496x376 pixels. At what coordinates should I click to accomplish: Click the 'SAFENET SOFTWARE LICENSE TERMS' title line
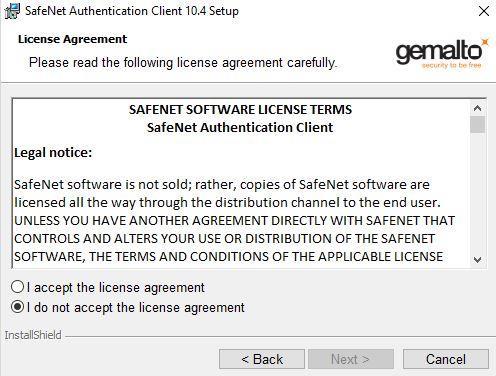click(x=240, y=110)
